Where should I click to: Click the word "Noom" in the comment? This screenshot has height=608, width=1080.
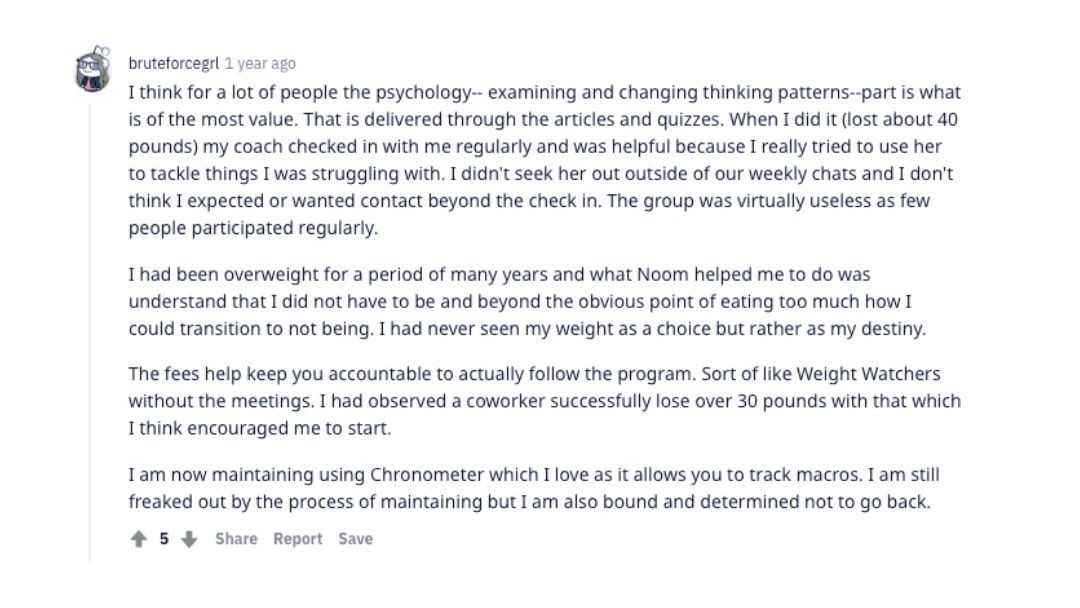click(x=663, y=274)
